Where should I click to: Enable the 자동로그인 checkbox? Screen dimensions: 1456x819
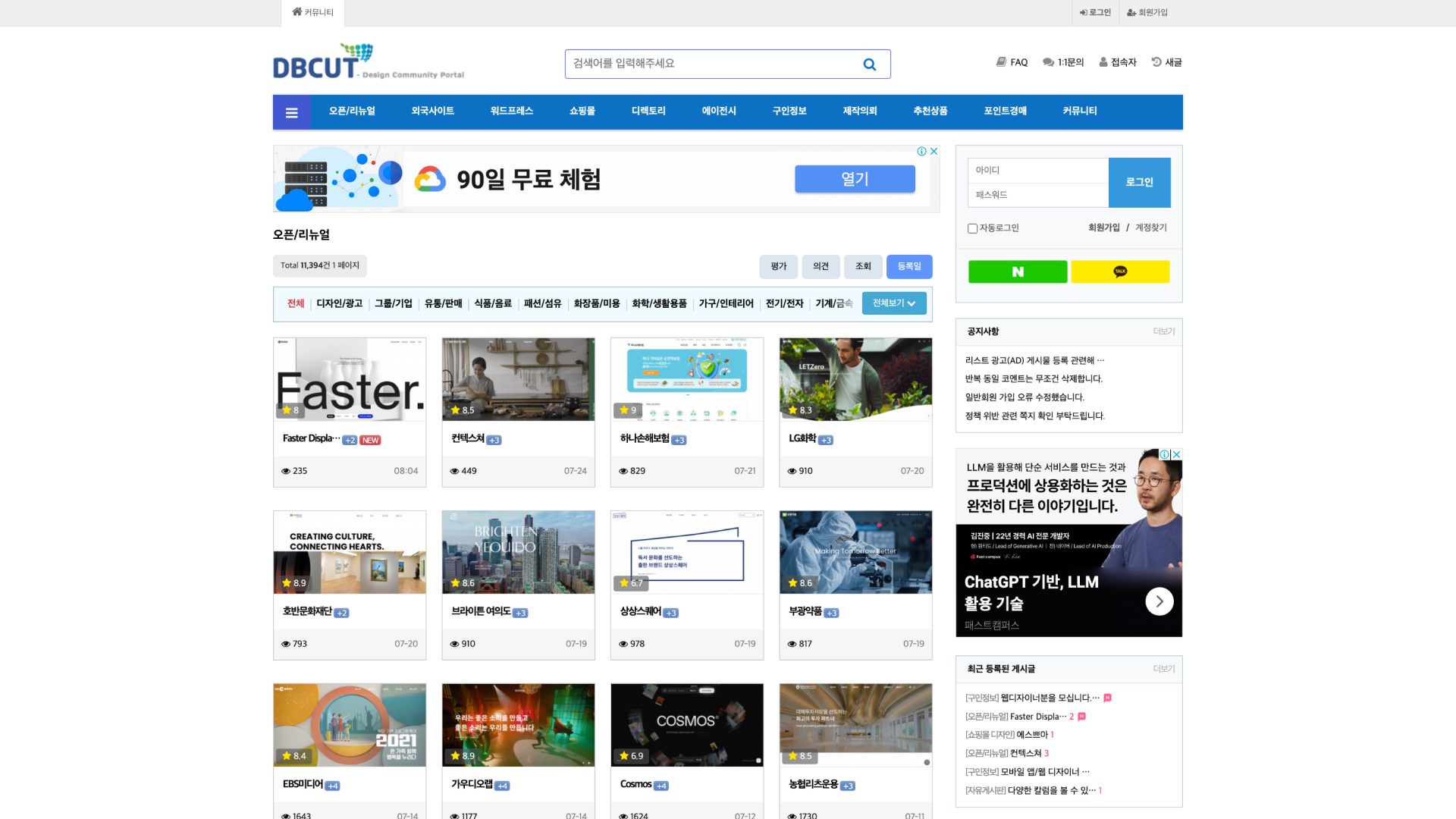point(972,228)
